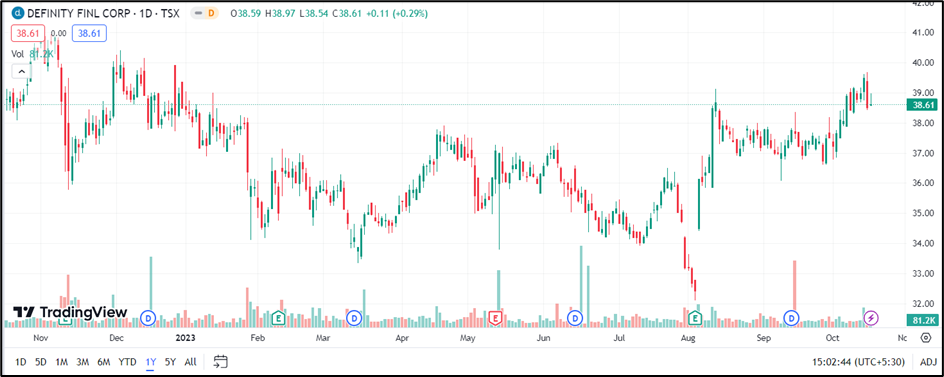
Task: Click the orange D delayed-data badge
Action: click(x=211, y=13)
